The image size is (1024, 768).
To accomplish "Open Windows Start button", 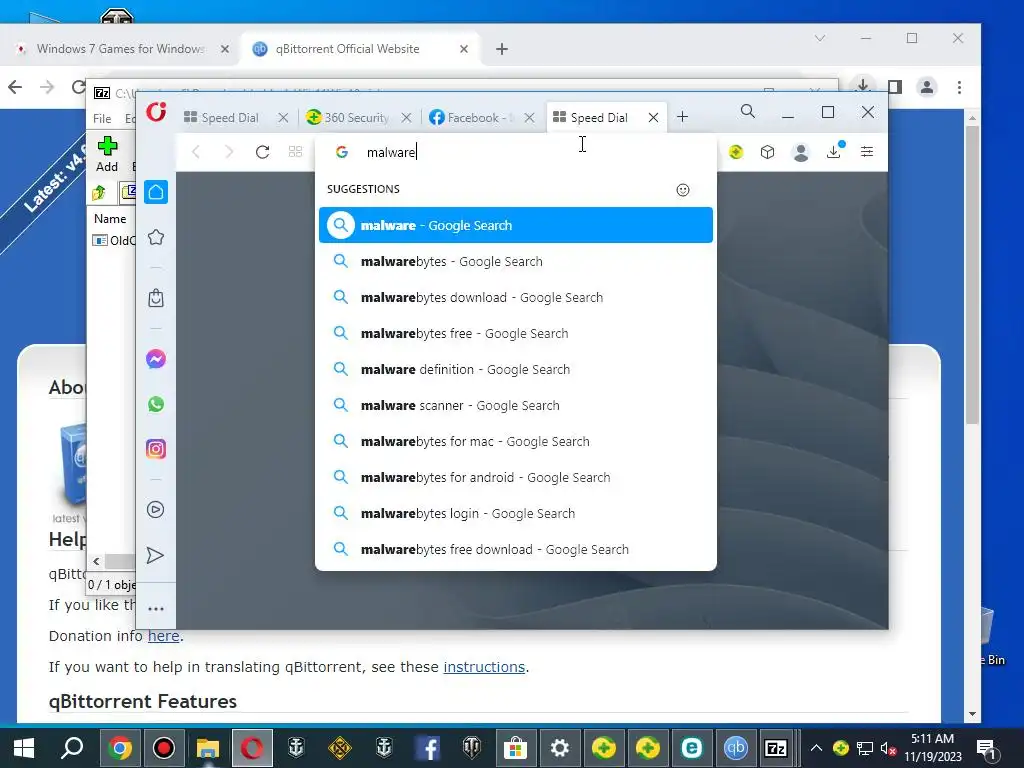I will pos(24,748).
